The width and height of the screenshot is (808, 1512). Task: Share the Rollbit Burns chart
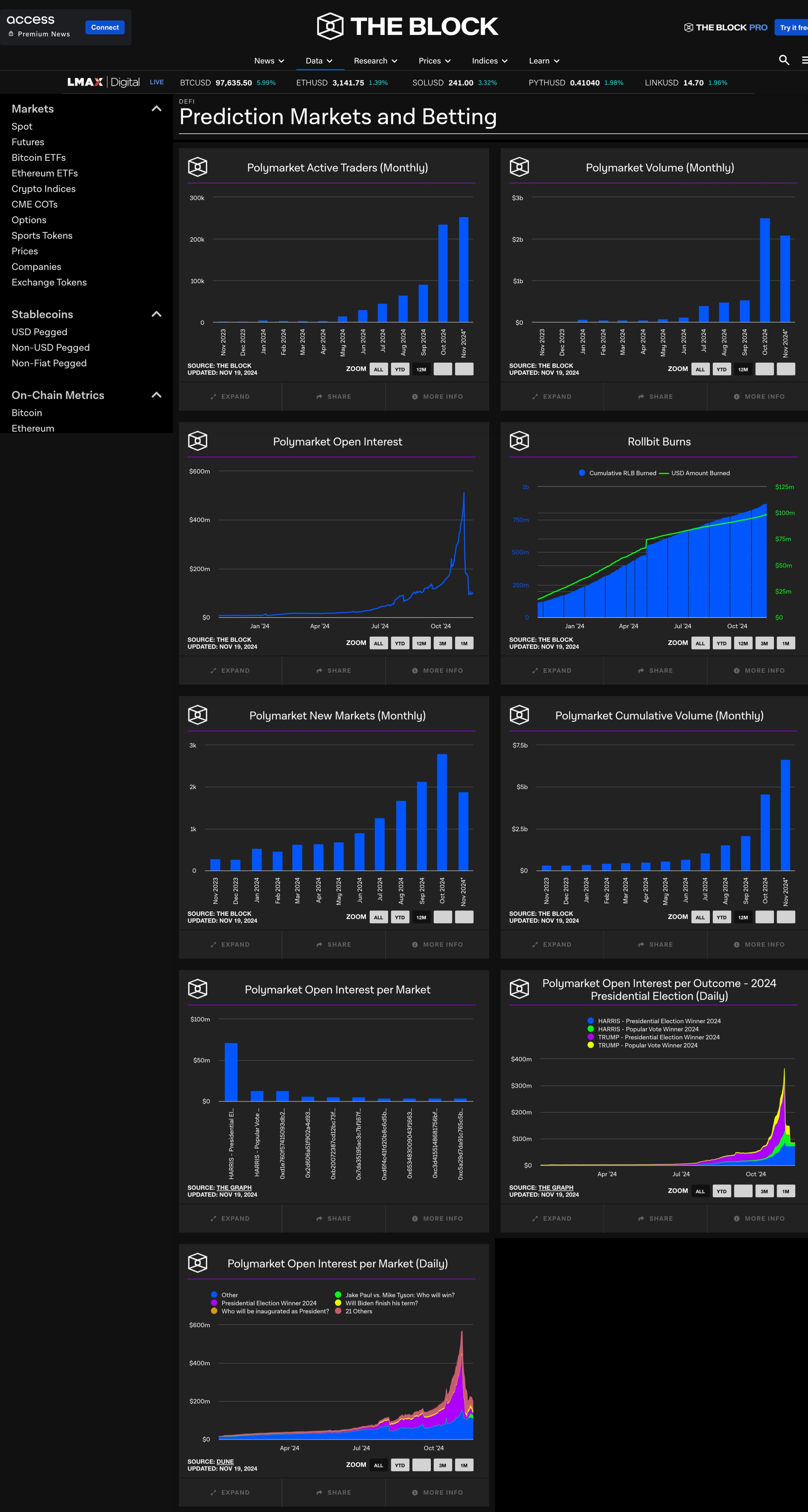(x=655, y=670)
